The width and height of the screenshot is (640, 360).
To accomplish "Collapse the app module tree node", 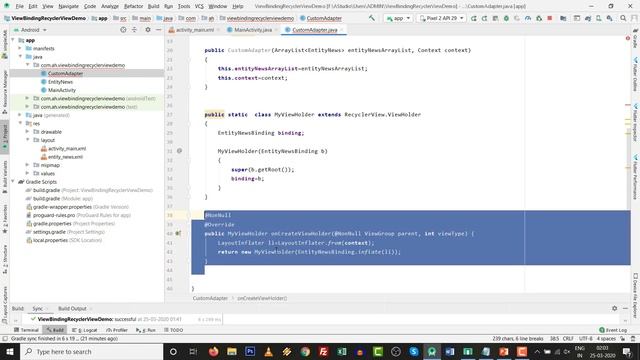I will tap(13, 40).
